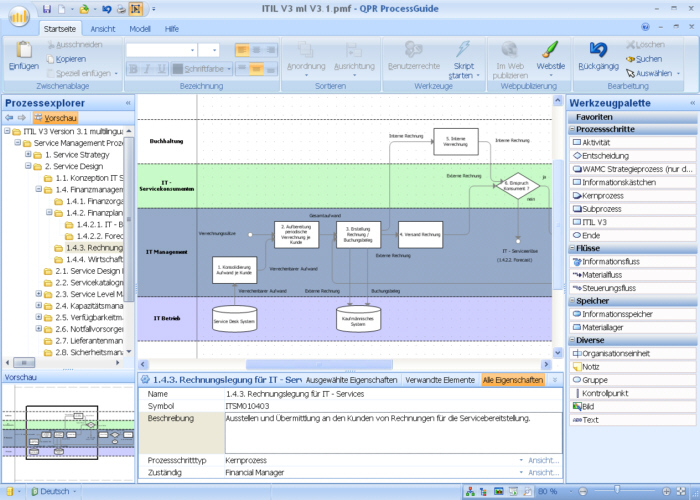Toggle underline text formatting
The height and width of the screenshot is (500, 700).
[161, 69]
